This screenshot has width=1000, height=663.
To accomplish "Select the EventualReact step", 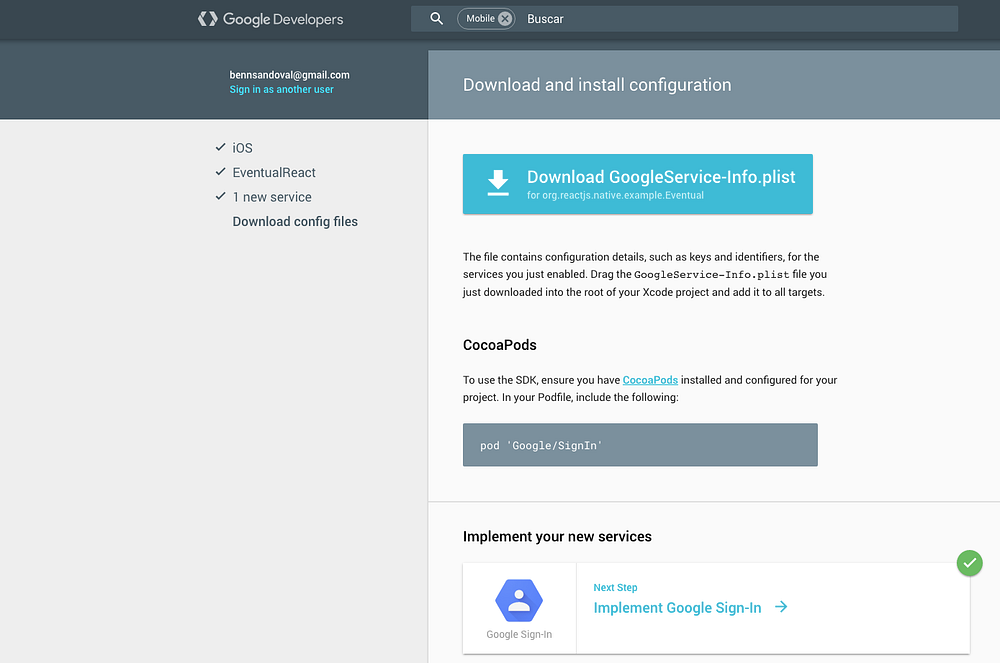I will [274, 172].
